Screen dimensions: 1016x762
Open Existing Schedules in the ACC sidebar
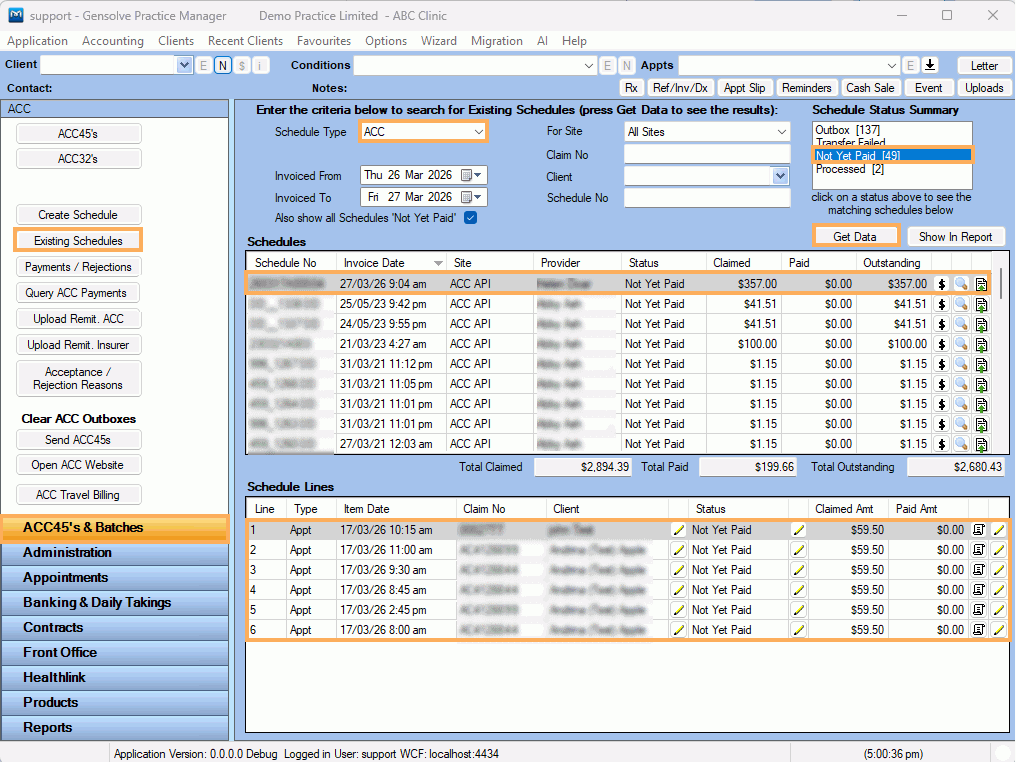[x=78, y=240]
